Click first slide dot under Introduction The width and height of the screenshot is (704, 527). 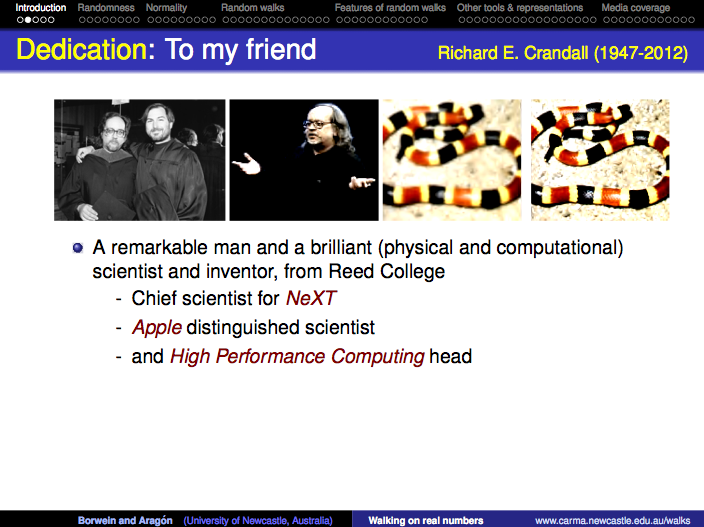[19, 19]
